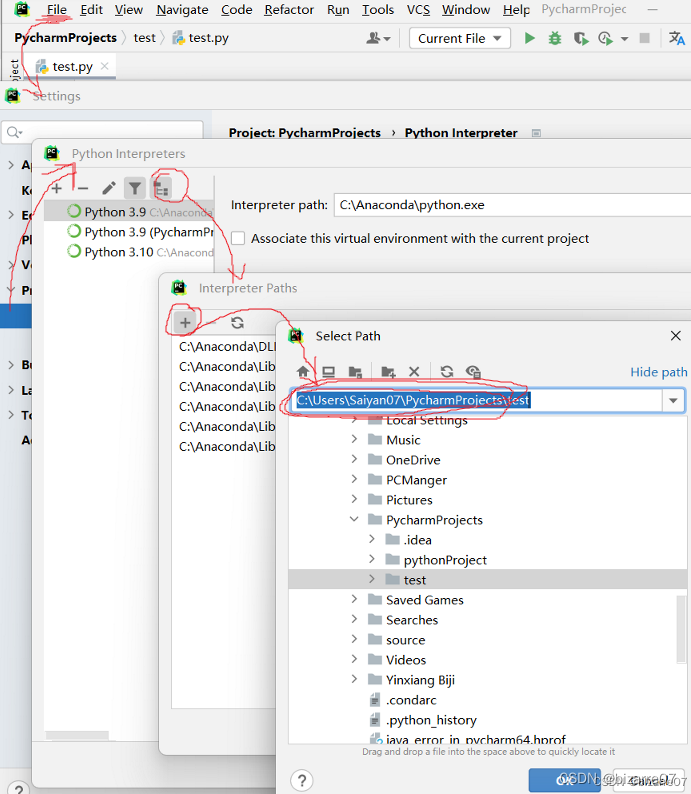Open the more run actions dropdown arrow
The width and height of the screenshot is (691, 794).
[625, 38]
